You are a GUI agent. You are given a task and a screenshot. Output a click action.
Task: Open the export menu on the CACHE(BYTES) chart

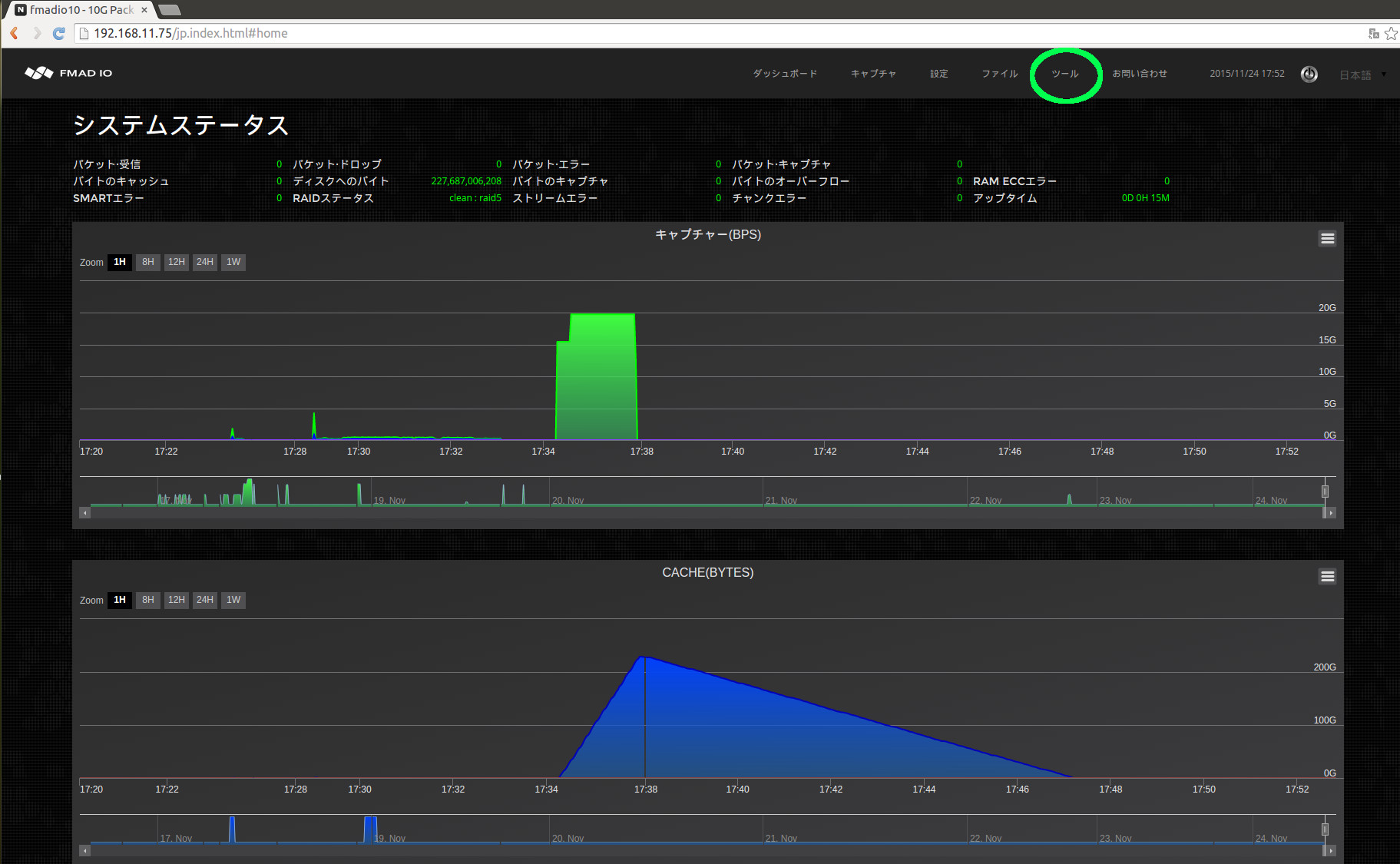click(1327, 576)
